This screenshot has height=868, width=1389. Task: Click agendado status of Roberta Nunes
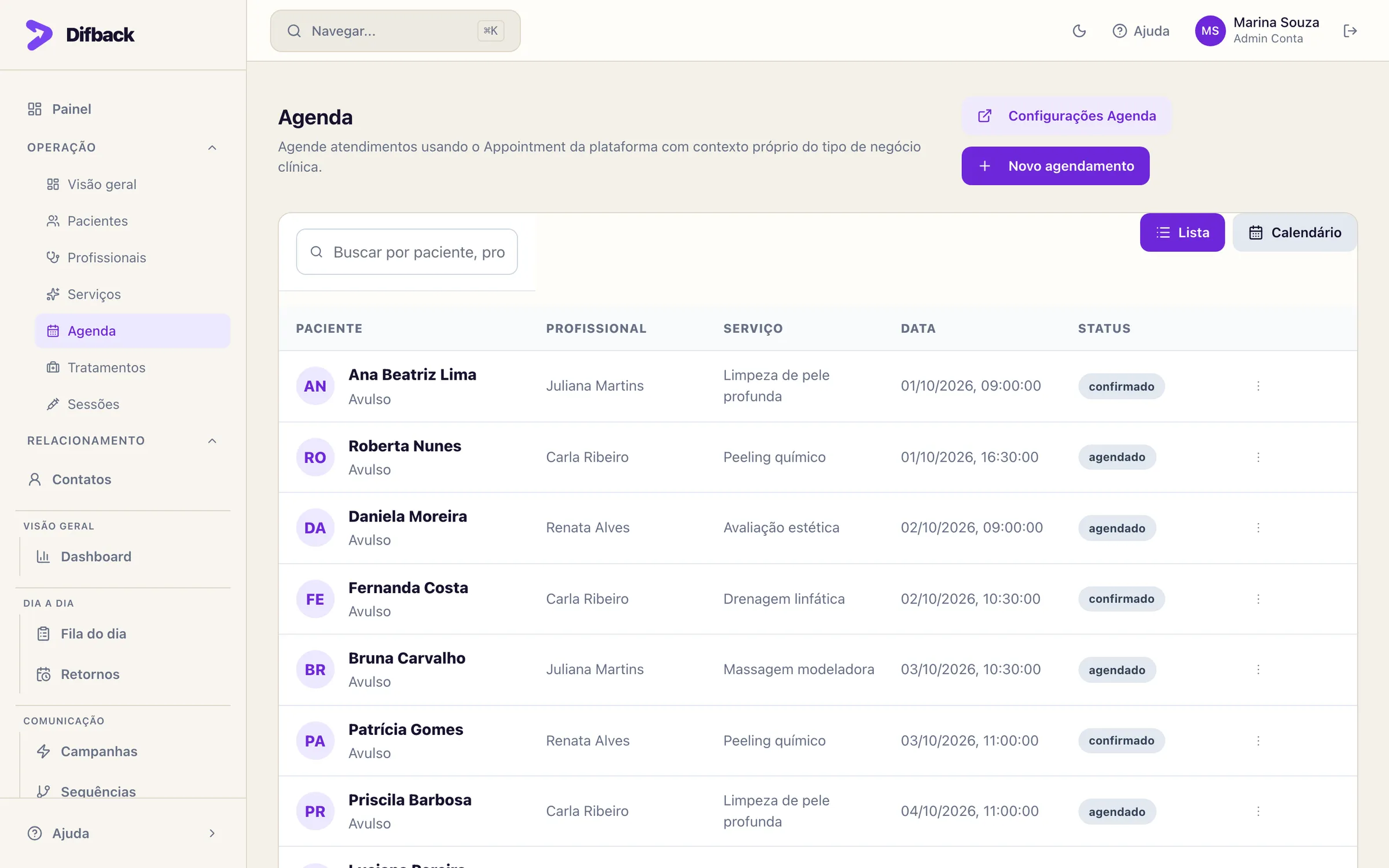(x=1116, y=457)
